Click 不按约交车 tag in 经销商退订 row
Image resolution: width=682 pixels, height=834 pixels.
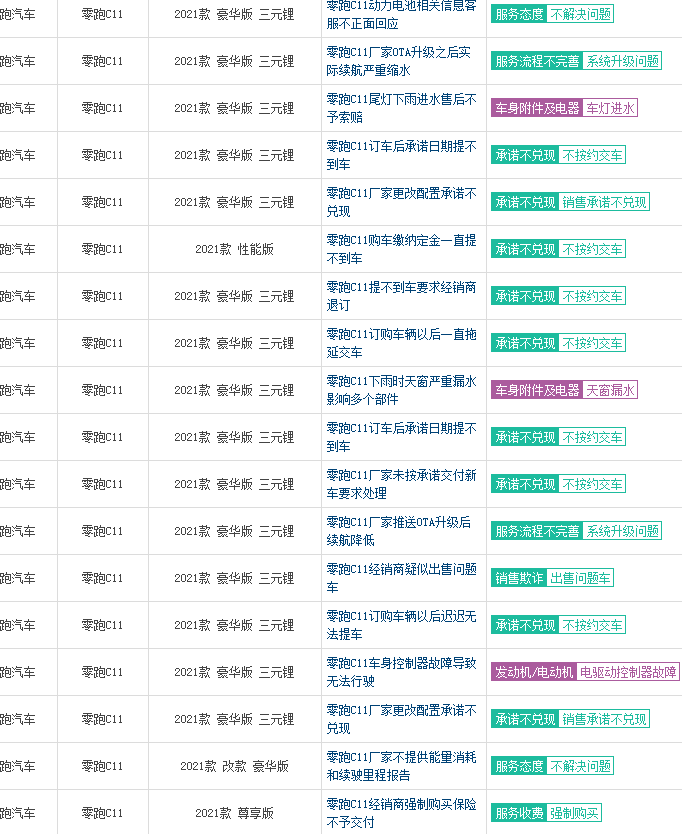click(x=592, y=296)
